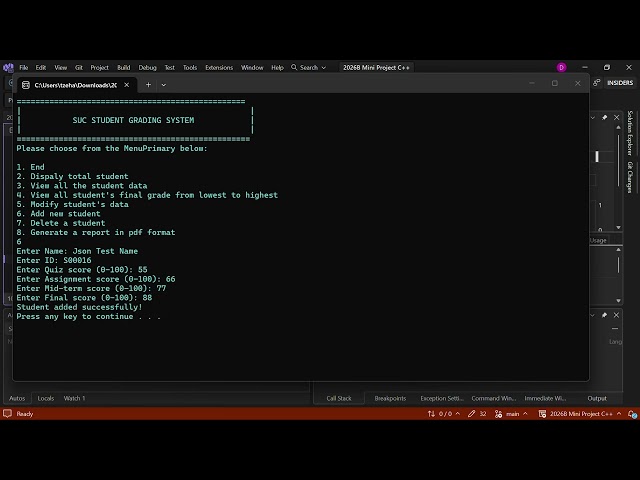Click scroll-up arrow under the pin icon
640x480 pixels.
(x=618, y=127)
